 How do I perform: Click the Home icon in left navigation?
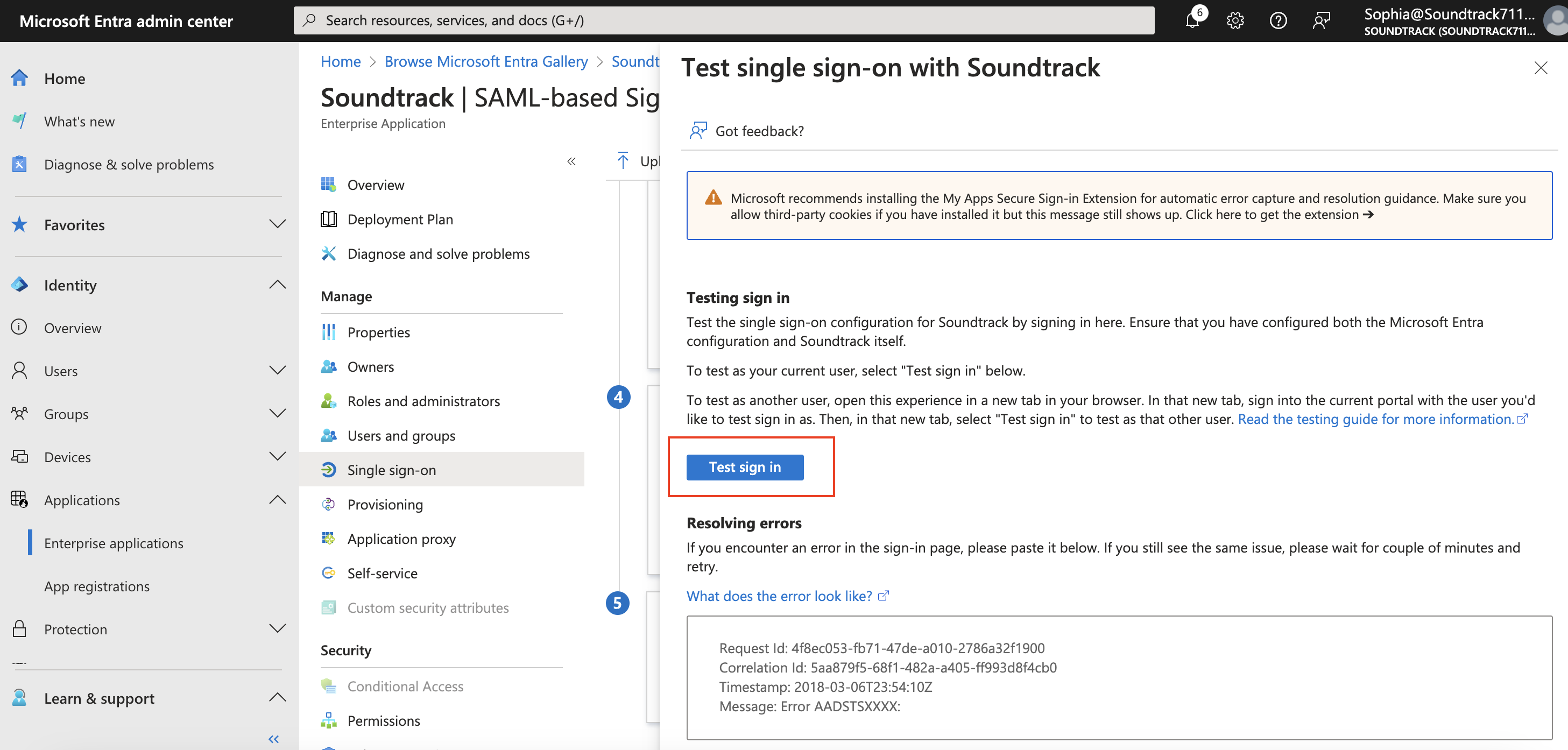19,78
